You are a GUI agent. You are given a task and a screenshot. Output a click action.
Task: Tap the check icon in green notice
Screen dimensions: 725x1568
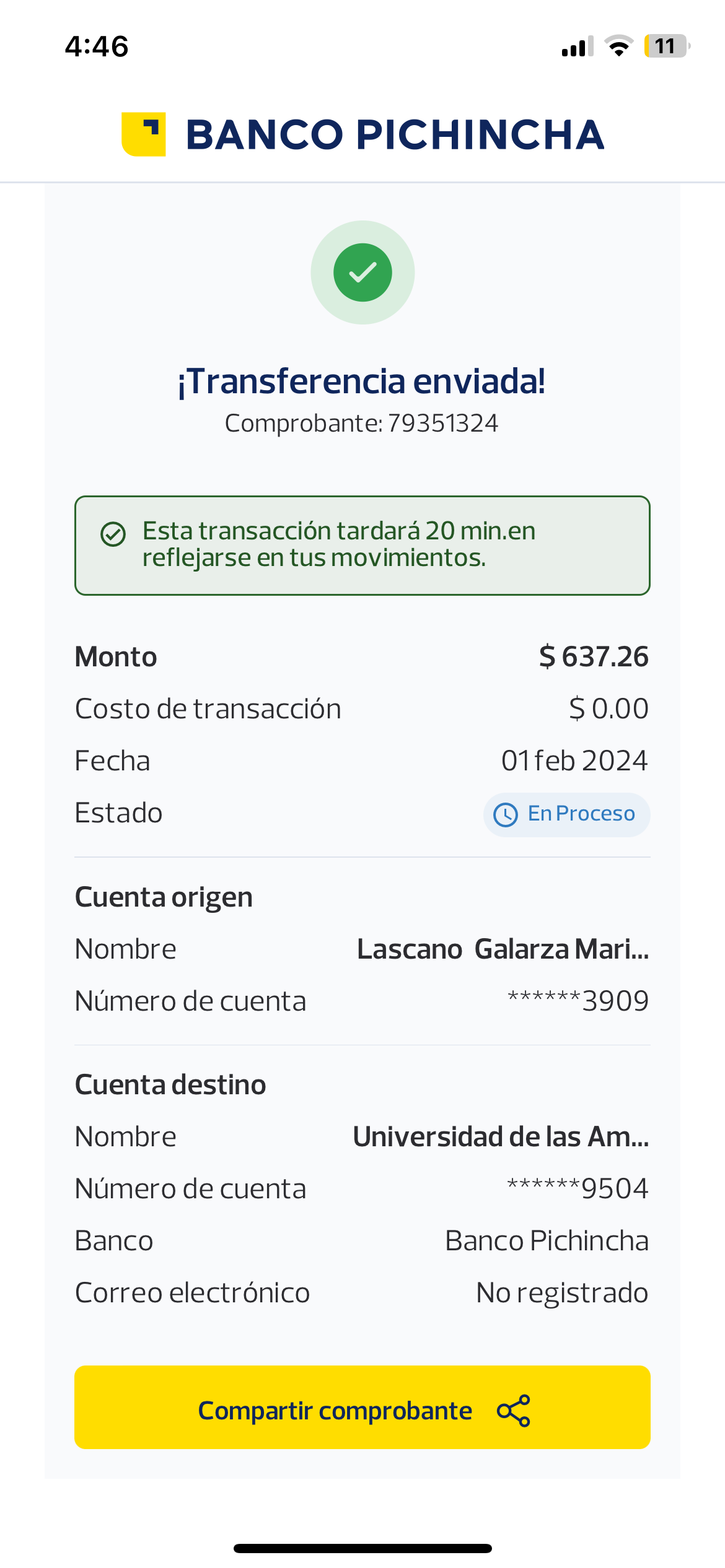click(113, 534)
